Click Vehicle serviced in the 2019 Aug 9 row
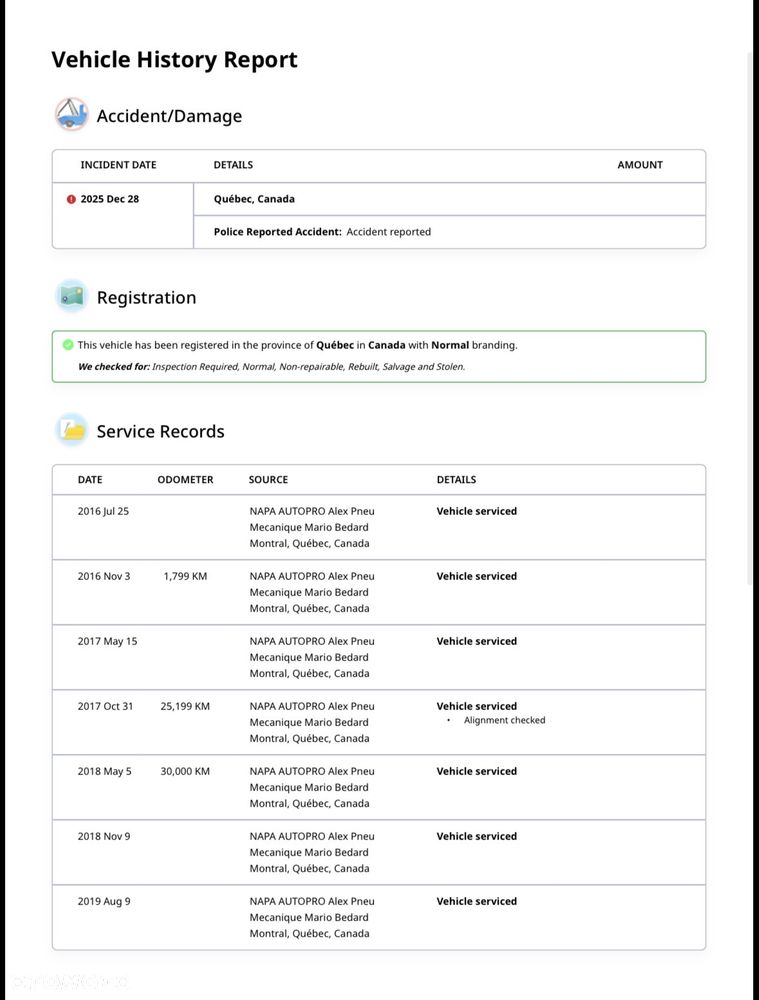The image size is (759, 1000). coord(476,901)
